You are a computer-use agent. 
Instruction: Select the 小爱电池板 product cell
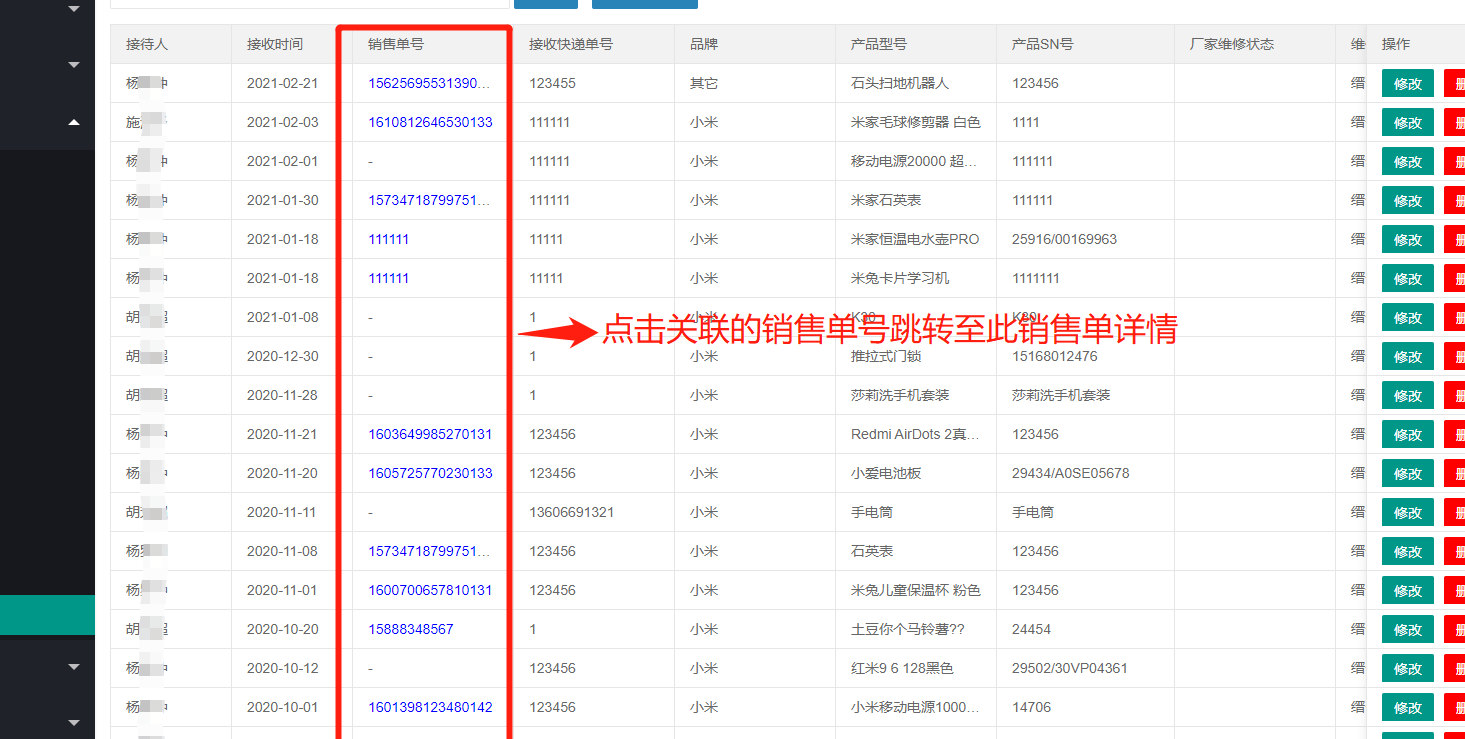[886, 473]
